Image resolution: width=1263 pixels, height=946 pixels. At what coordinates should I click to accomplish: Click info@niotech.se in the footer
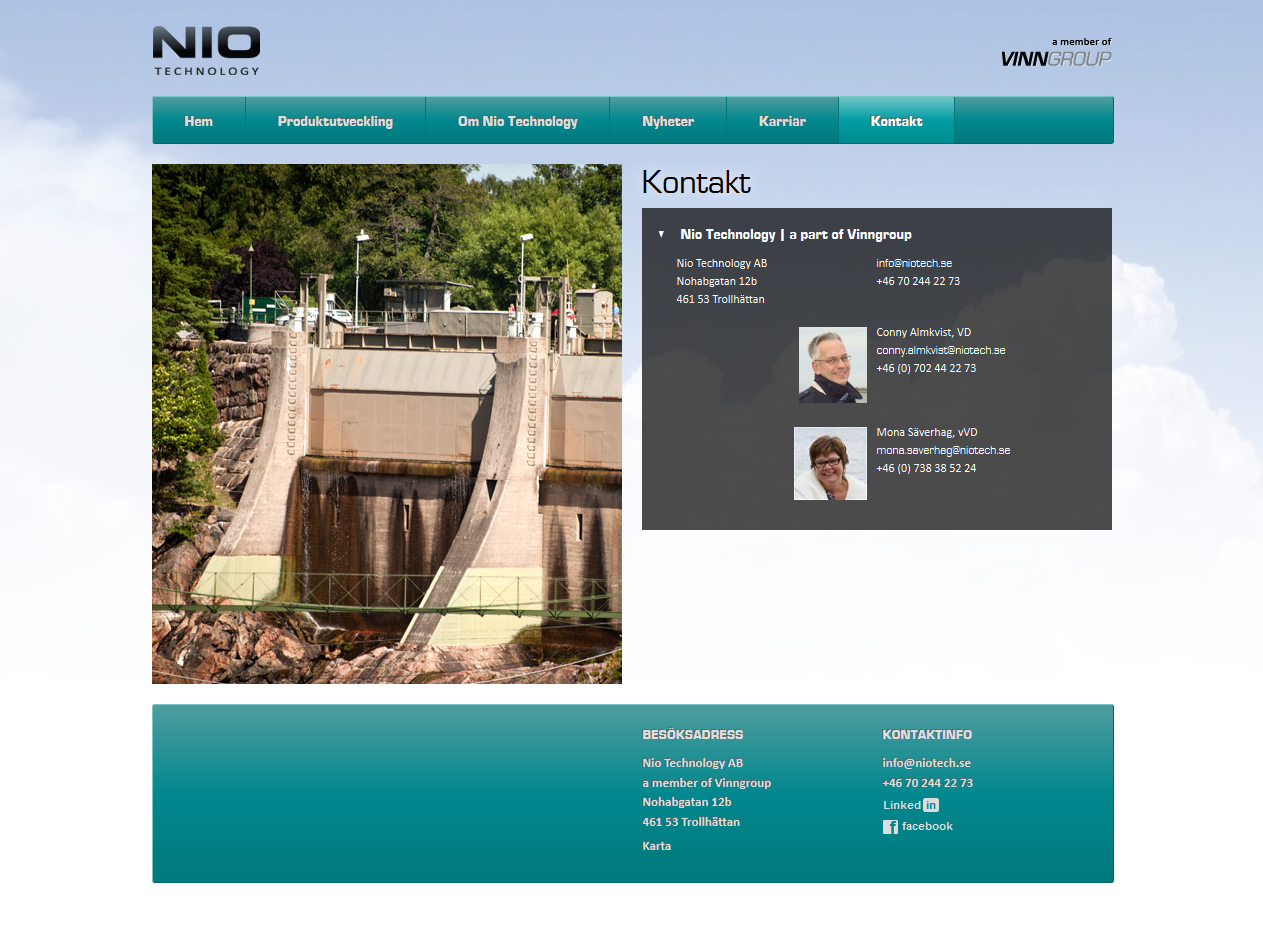[927, 763]
